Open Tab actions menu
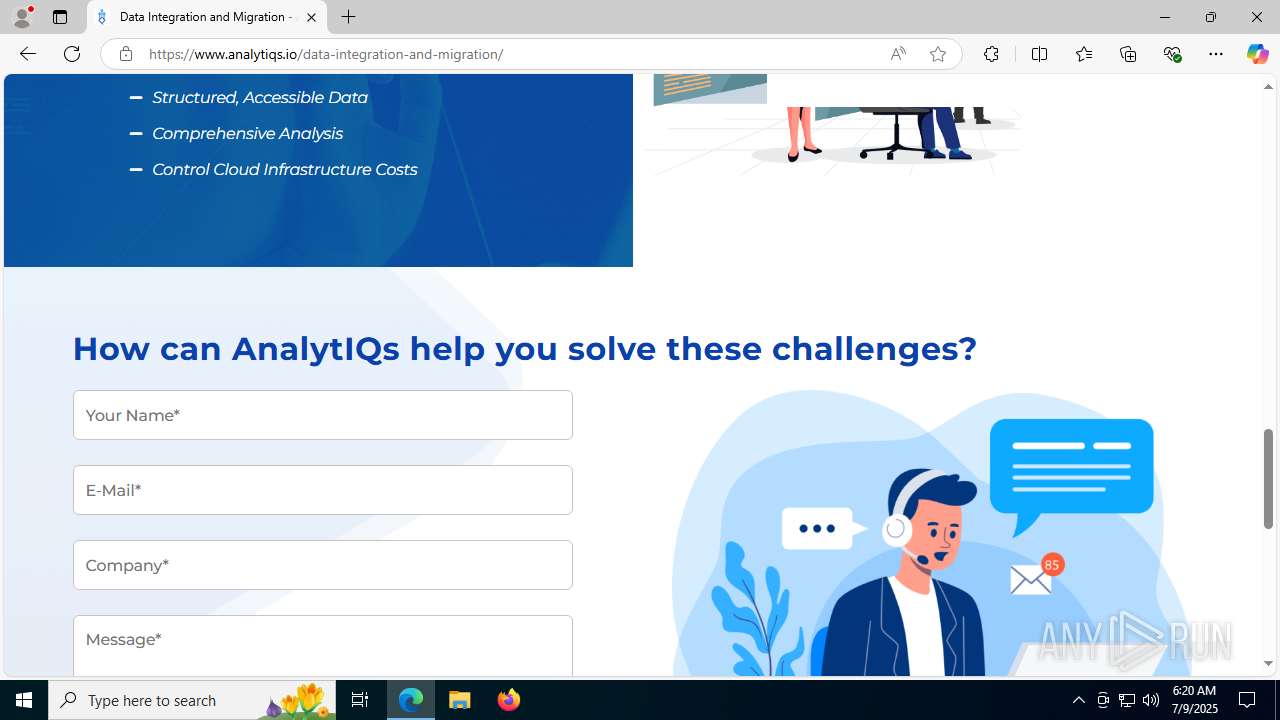Image resolution: width=1280 pixels, height=720 pixels. pyautogui.click(x=60, y=17)
